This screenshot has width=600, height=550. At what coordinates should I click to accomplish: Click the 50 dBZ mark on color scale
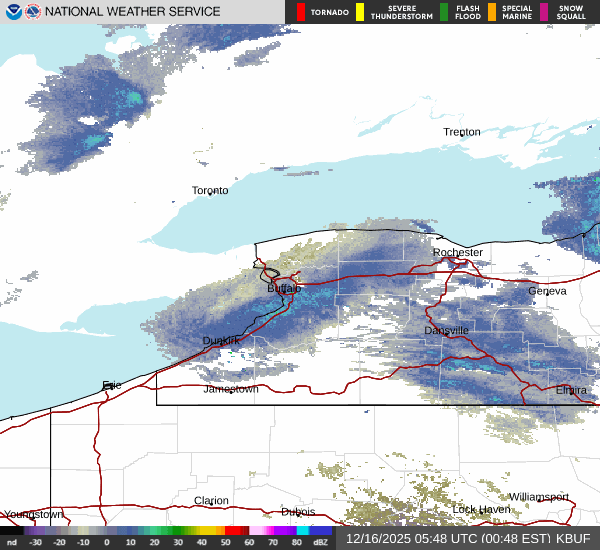[227, 541]
